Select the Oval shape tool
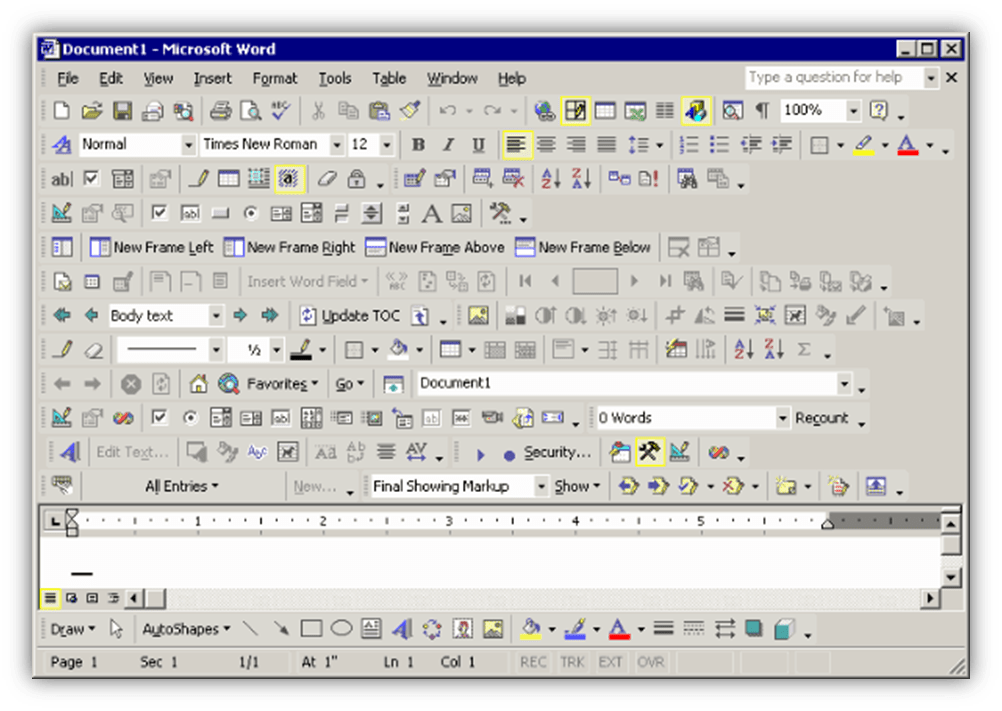Screen dimensions: 1002x711 click(341, 629)
